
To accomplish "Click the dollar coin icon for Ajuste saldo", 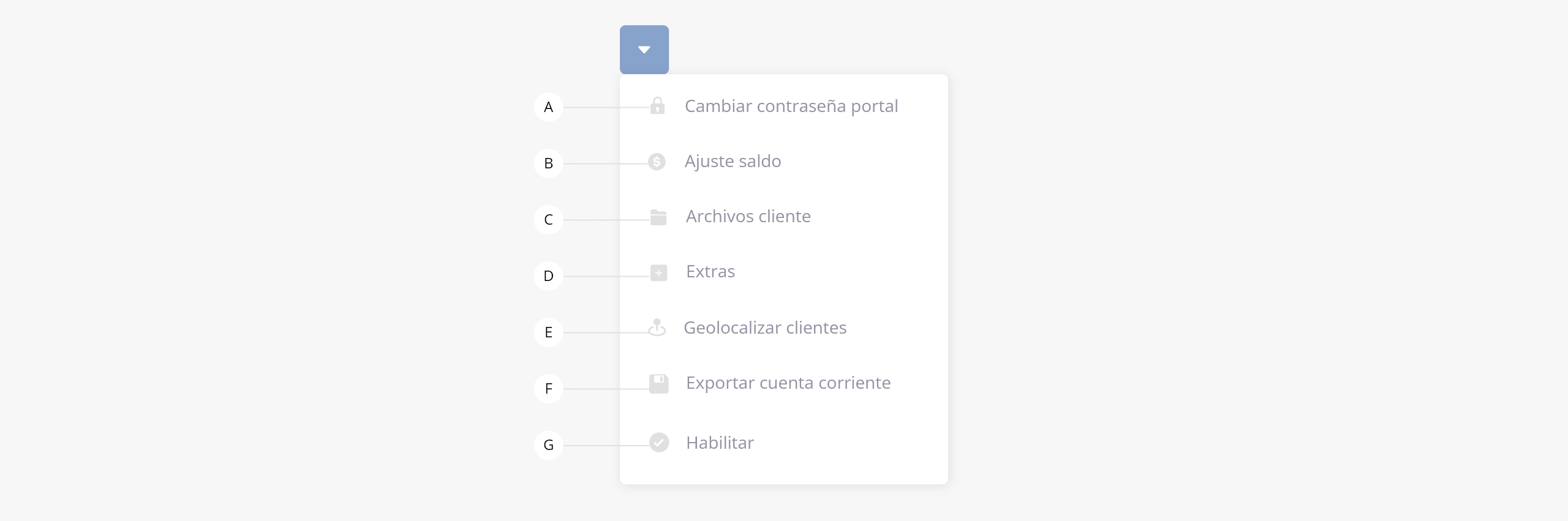I will [657, 162].
